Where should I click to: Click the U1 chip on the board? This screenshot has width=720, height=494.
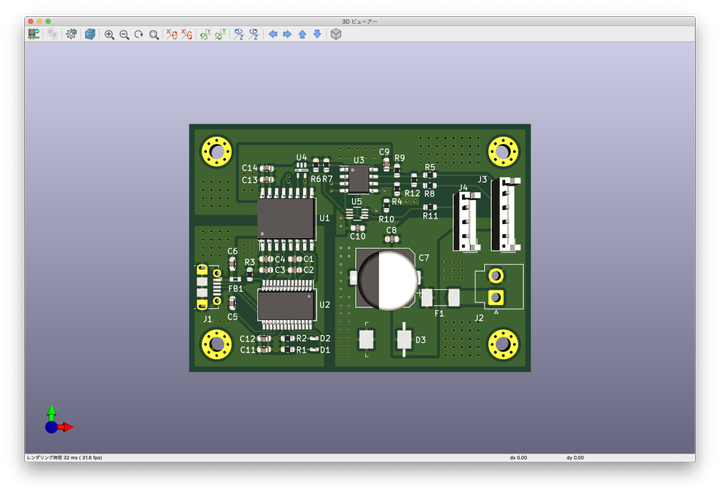click(x=286, y=217)
